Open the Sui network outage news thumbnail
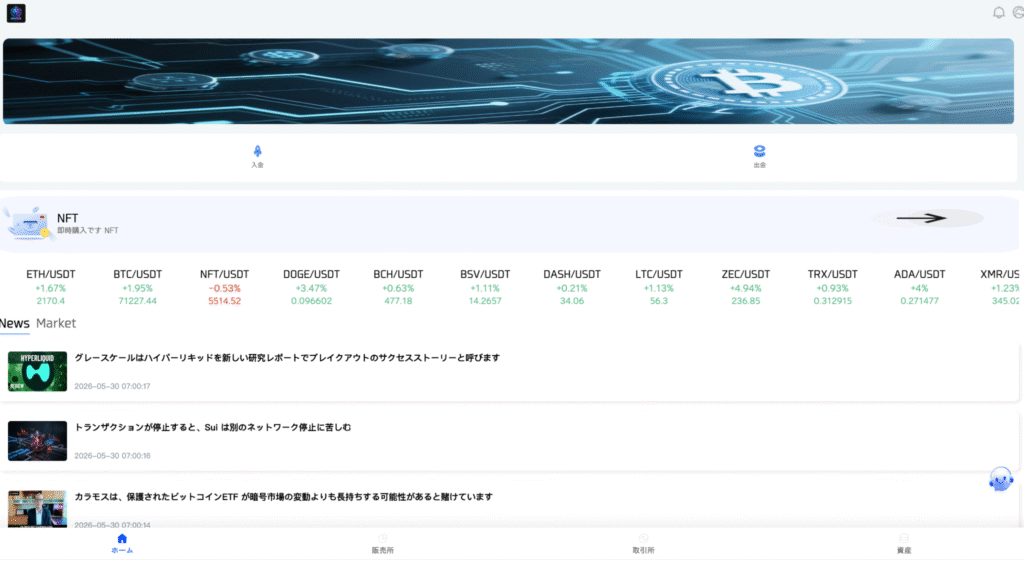The width and height of the screenshot is (1024, 561). [x=37, y=441]
